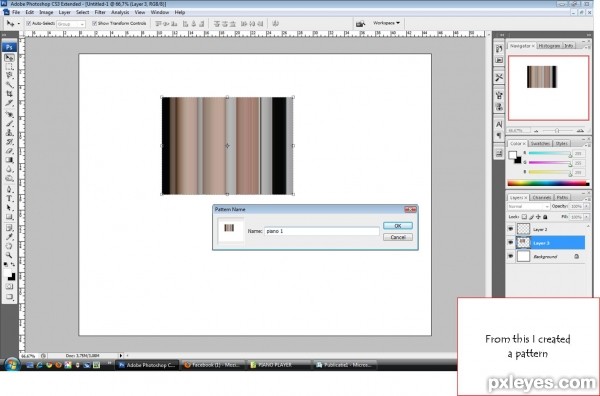Select the Horizontal Type tool

9,199
